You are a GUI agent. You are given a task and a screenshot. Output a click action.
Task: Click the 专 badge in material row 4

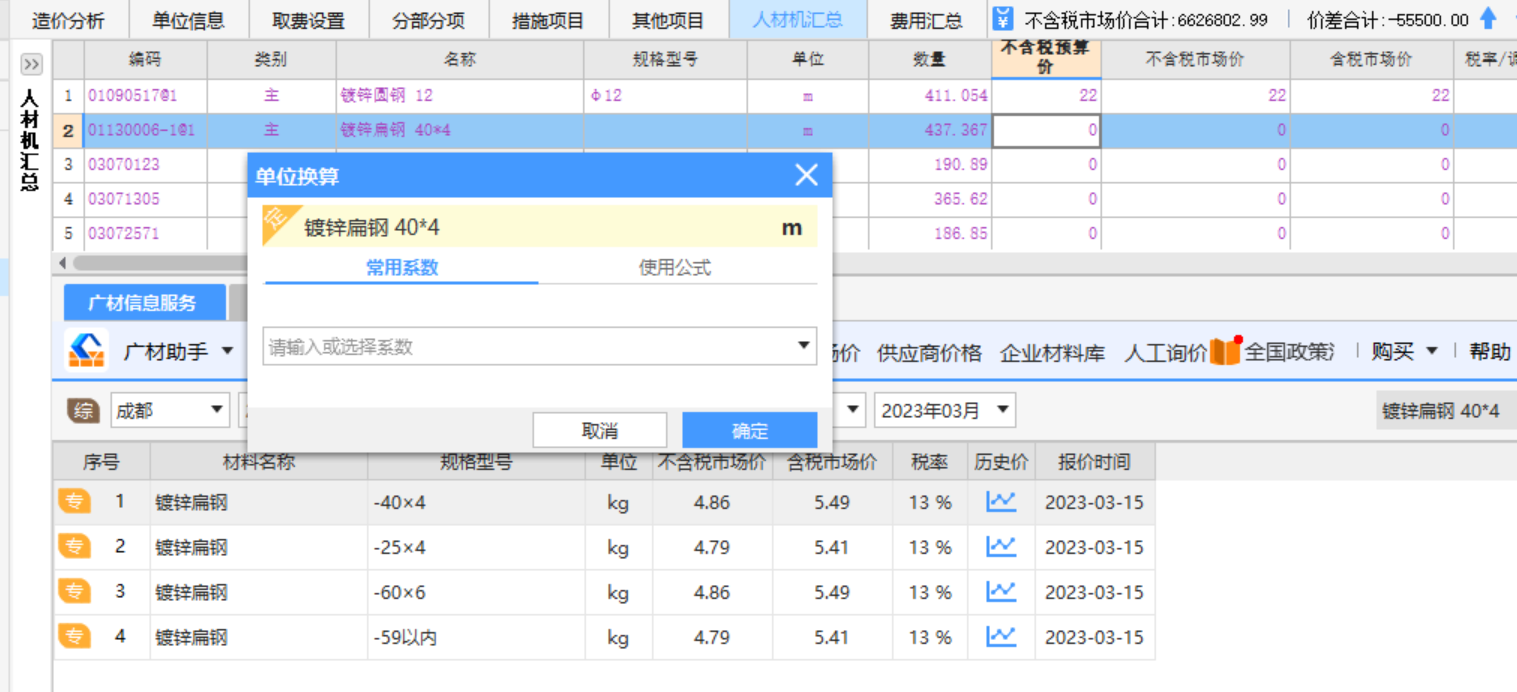pyautogui.click(x=74, y=636)
